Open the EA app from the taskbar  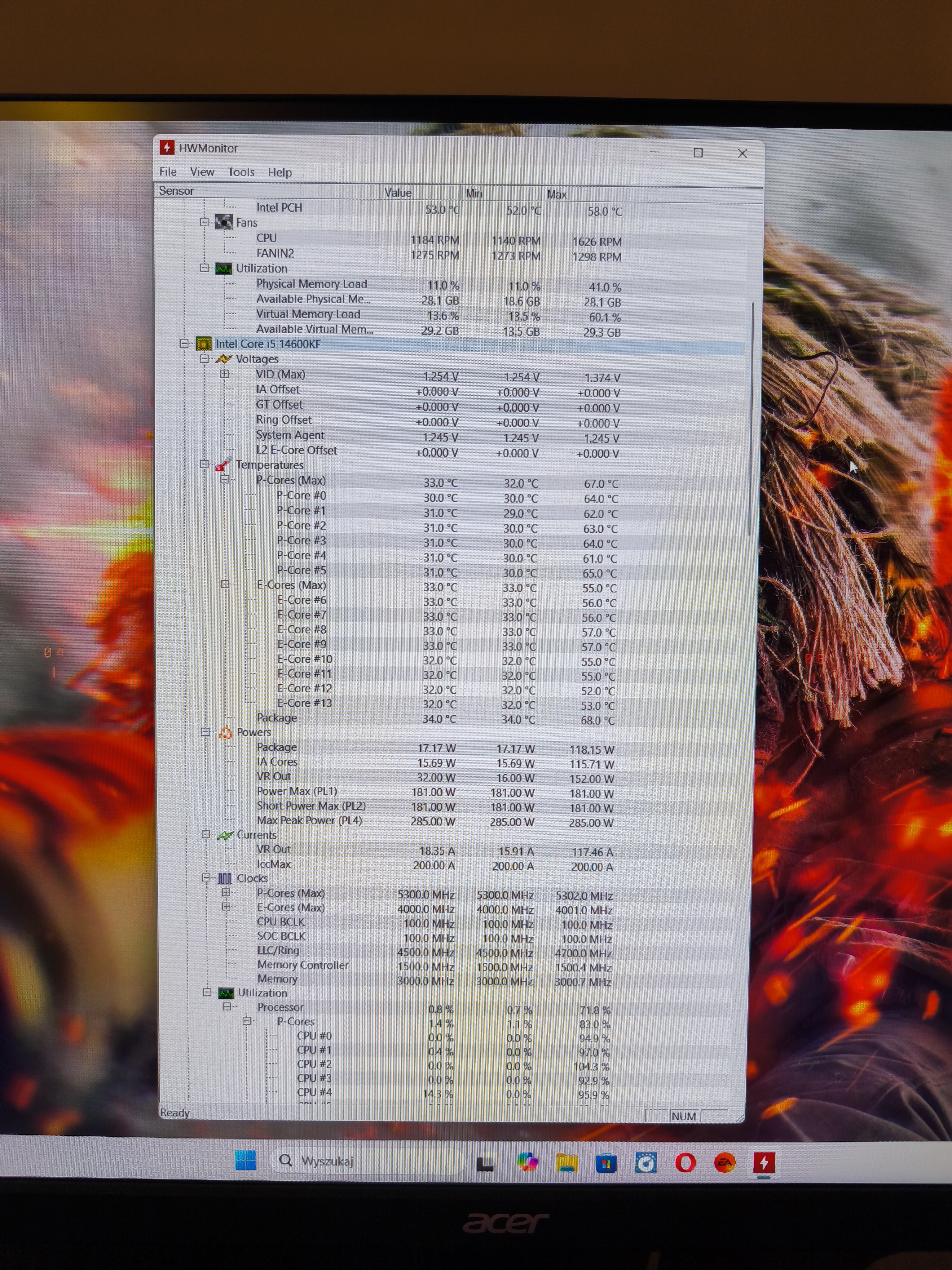coord(725,1163)
